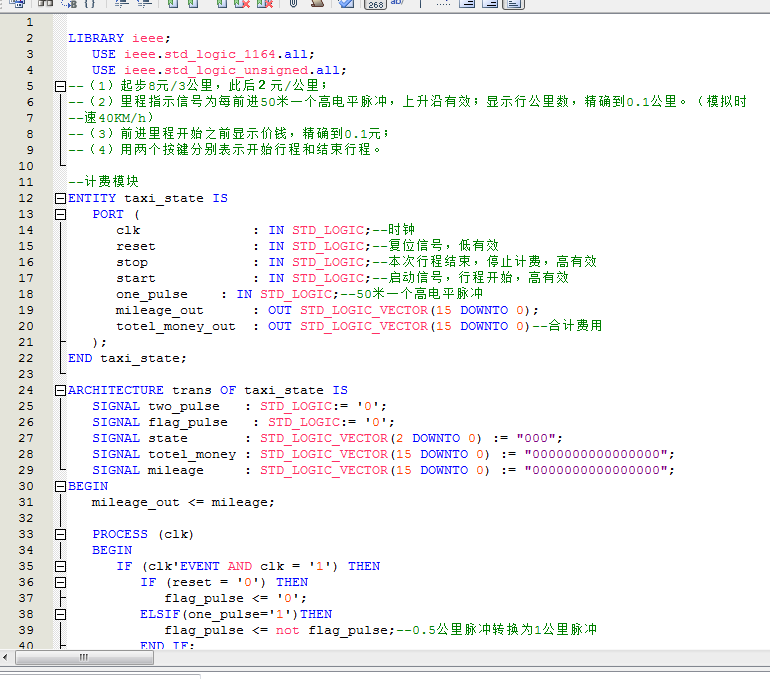Viewport: 770px width, 679px height.
Task: Click the horizontal scrollbar left arrow
Action: tap(7, 658)
